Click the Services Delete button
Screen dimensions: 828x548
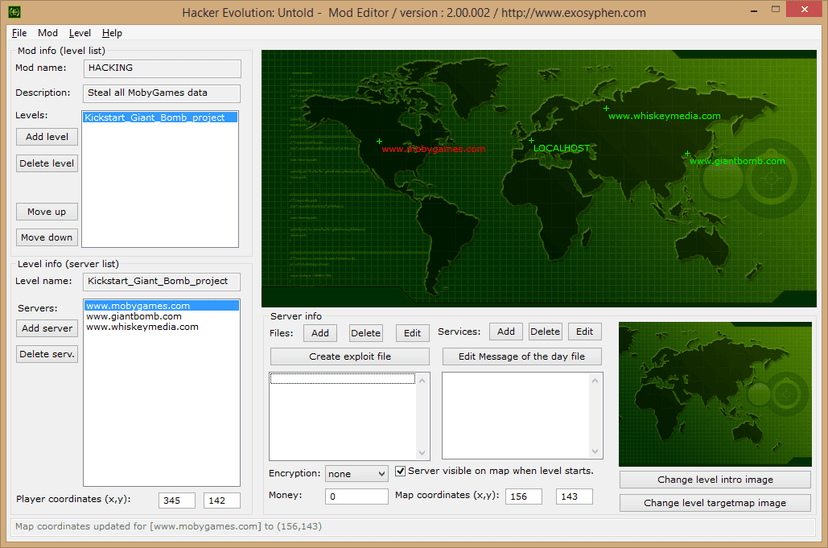pyautogui.click(x=545, y=332)
